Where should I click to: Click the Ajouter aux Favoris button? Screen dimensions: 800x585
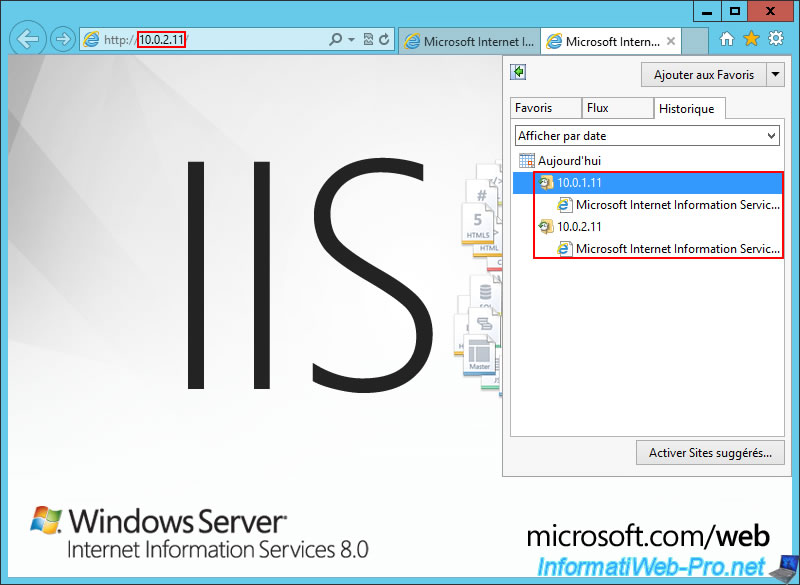pos(703,75)
